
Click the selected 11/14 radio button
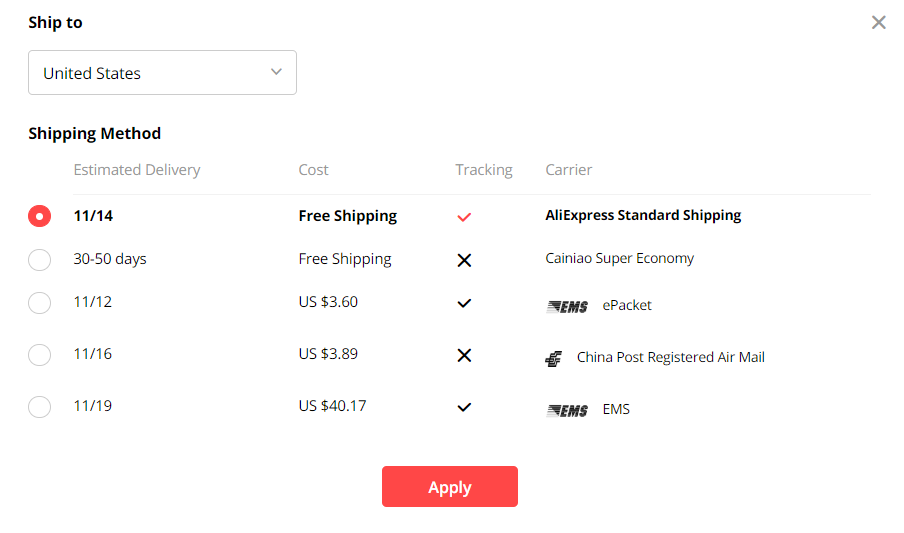point(39,216)
